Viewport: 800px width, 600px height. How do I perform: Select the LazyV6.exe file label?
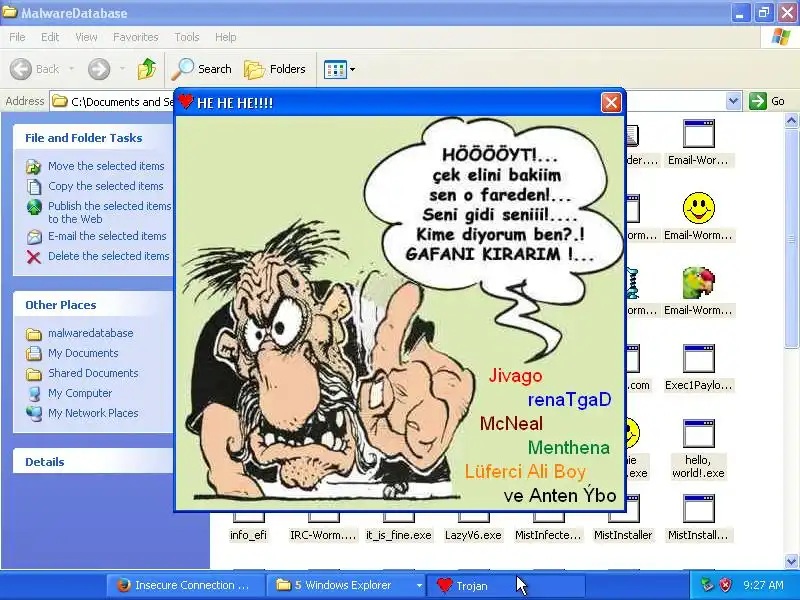pos(473,535)
